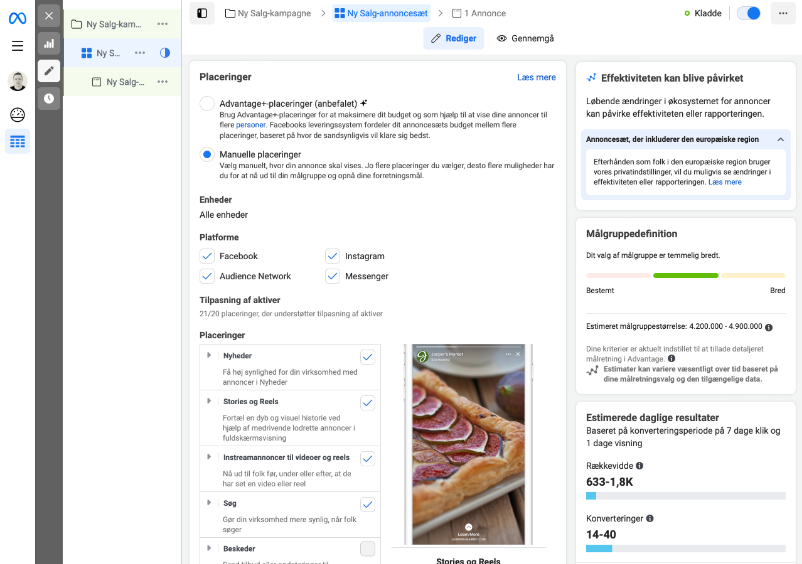Select the pencil edit icon in sidebar
This screenshot has height=564, width=802.
pos(49,71)
